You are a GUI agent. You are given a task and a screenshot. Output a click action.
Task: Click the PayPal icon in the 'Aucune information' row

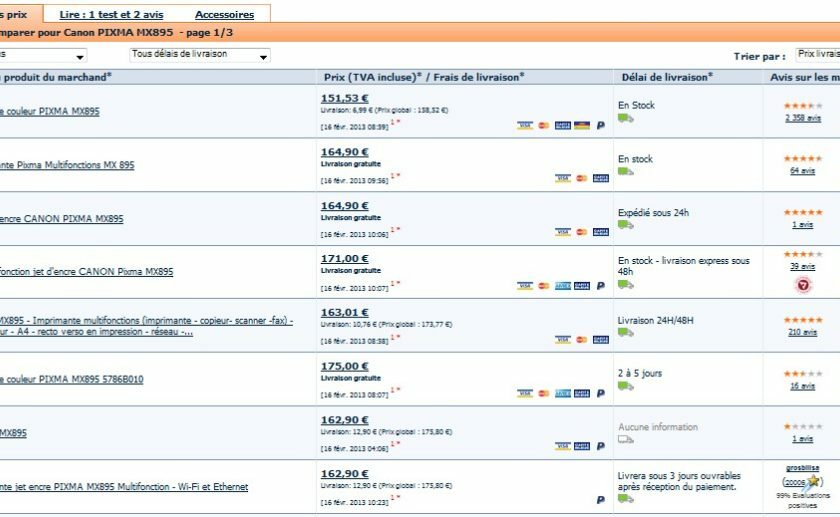tap(601, 446)
